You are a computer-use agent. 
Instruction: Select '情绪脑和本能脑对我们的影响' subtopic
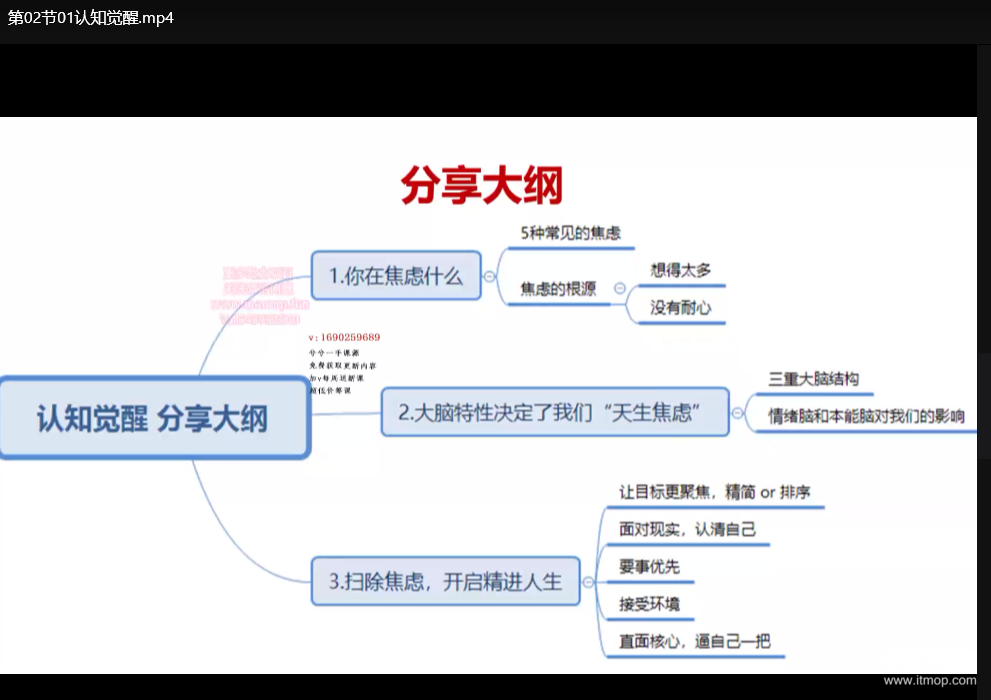[x=865, y=416]
